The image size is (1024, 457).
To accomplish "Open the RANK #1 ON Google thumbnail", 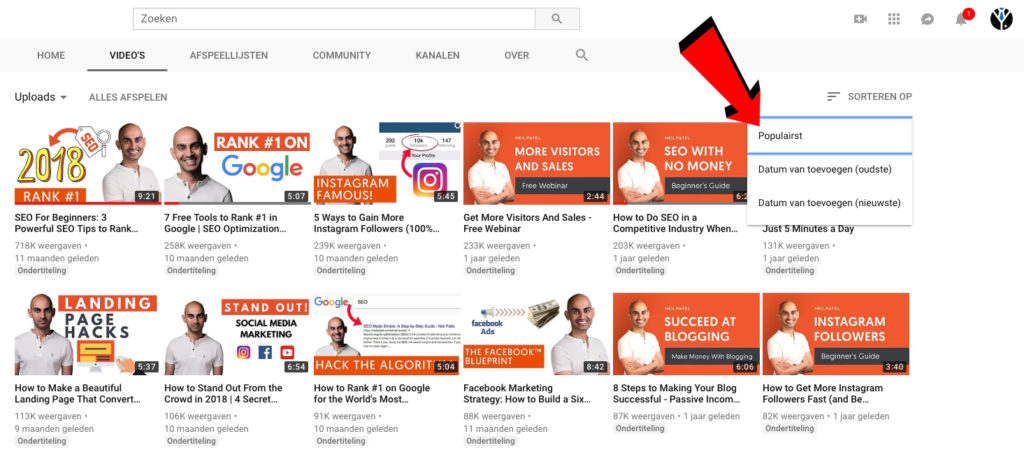I will [x=237, y=163].
